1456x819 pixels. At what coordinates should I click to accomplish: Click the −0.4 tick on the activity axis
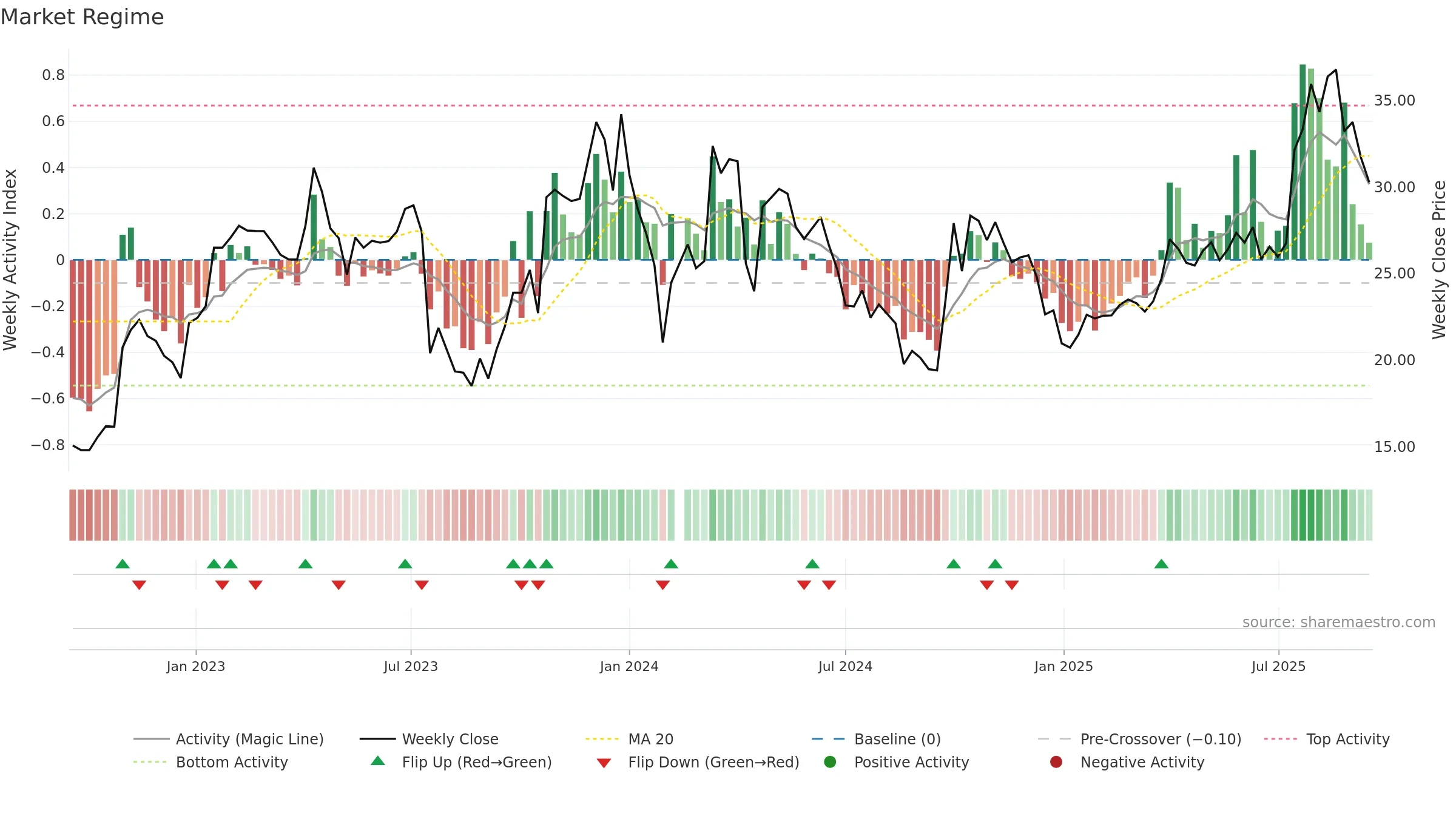tap(48, 352)
